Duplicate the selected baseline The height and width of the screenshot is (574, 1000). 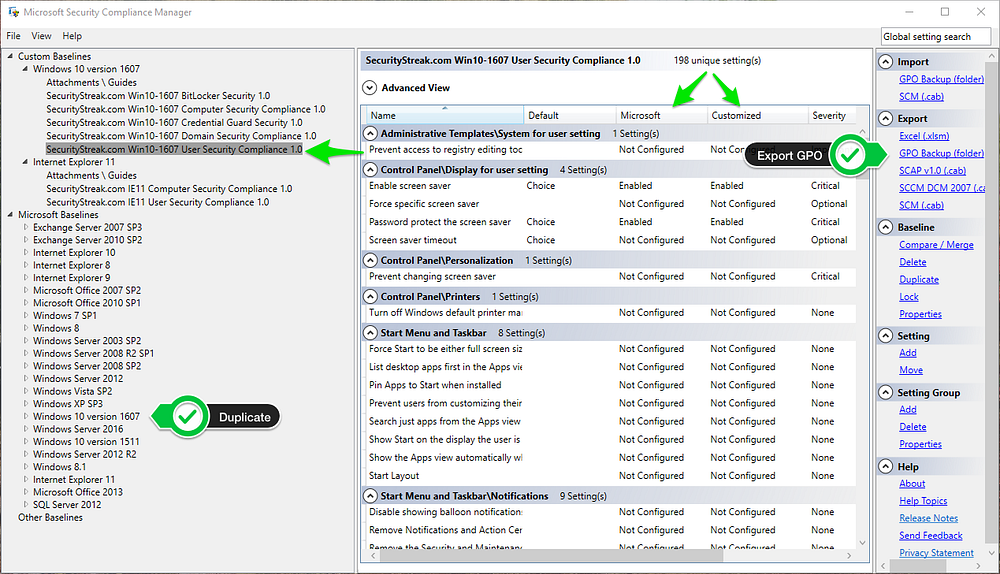pyautogui.click(x=919, y=279)
